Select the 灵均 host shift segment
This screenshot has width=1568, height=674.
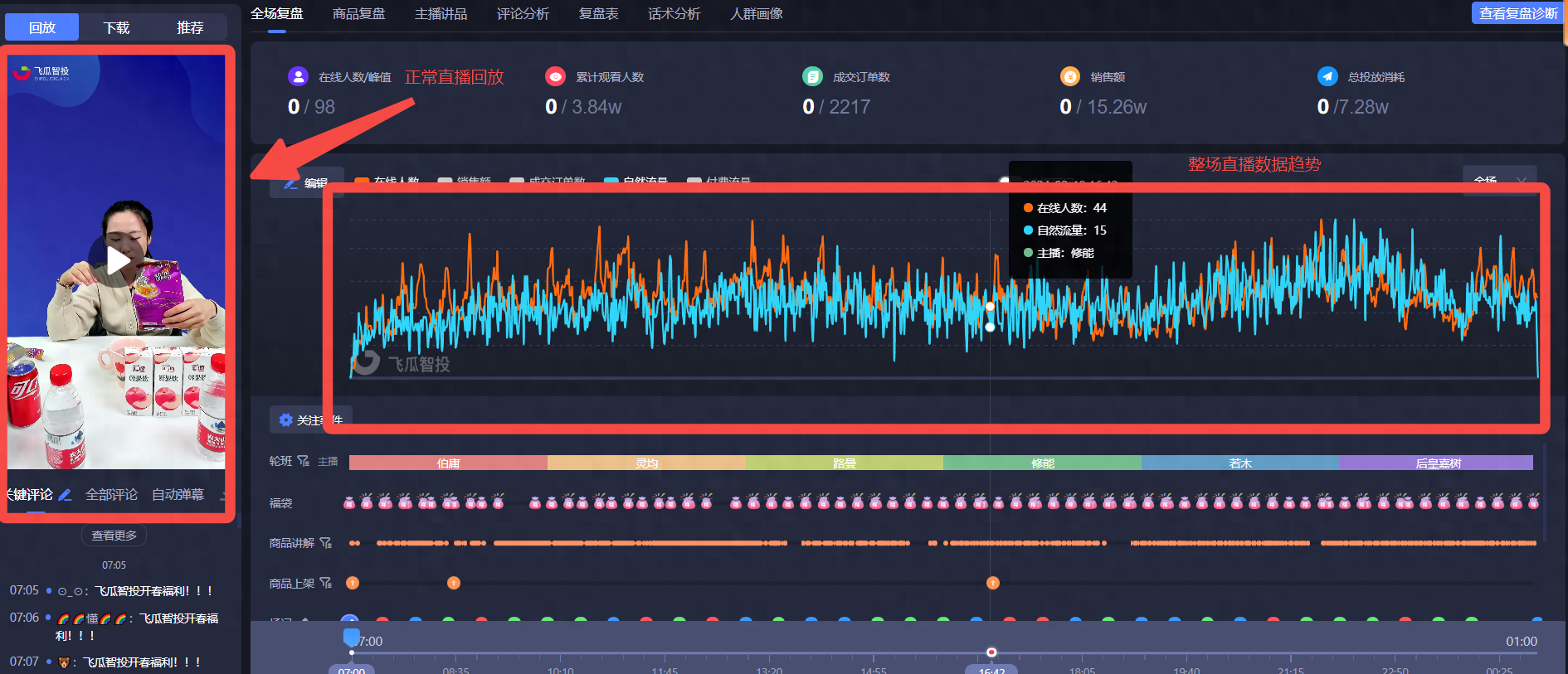pyautogui.click(x=646, y=463)
